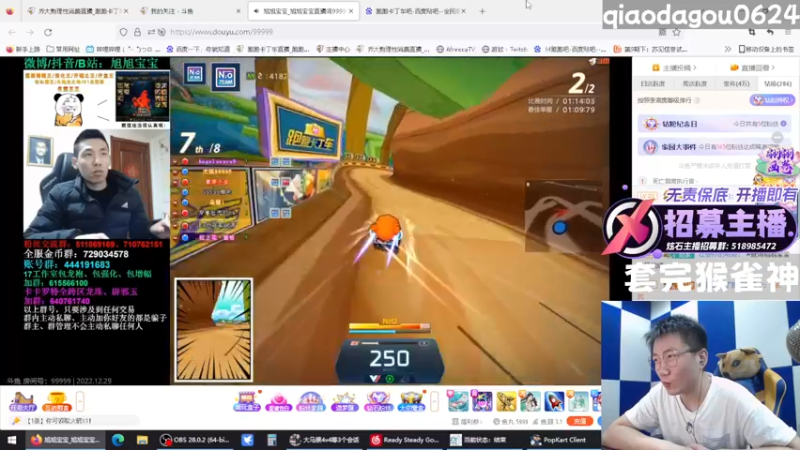Open the 福利券 coupons link
The height and width of the screenshot is (450, 800).
tap(467, 421)
